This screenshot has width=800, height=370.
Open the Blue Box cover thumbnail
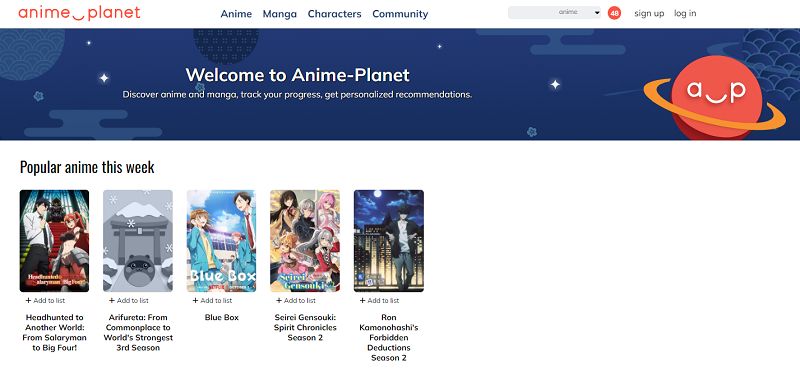(221, 241)
